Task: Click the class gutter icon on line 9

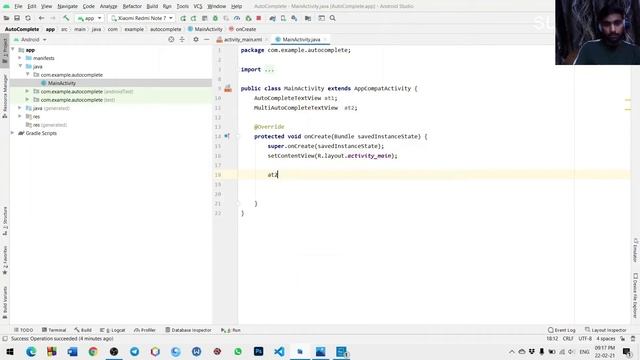Action: [228, 88]
